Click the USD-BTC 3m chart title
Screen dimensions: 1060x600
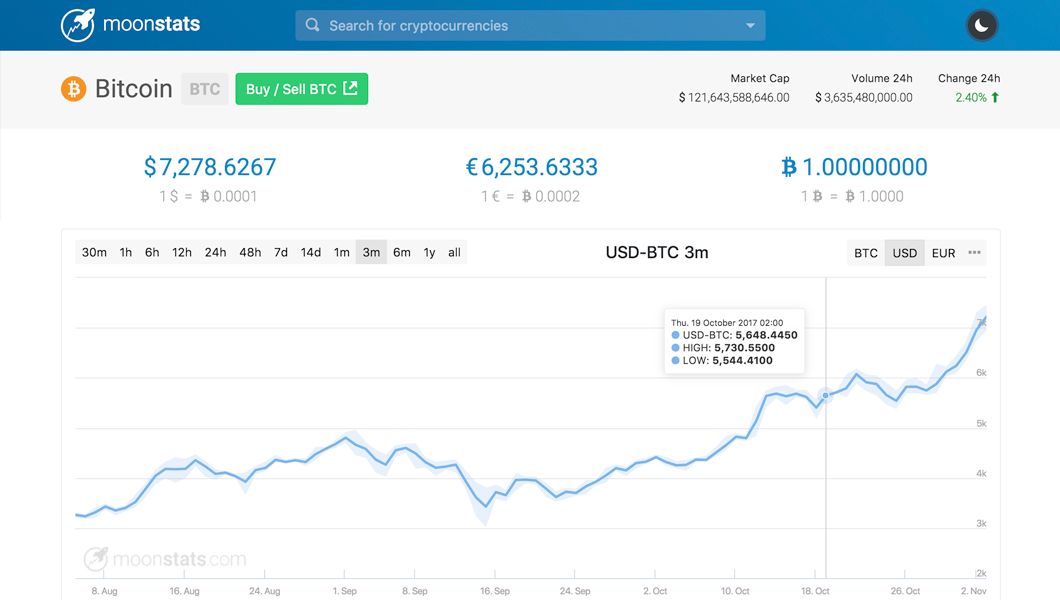(x=657, y=252)
